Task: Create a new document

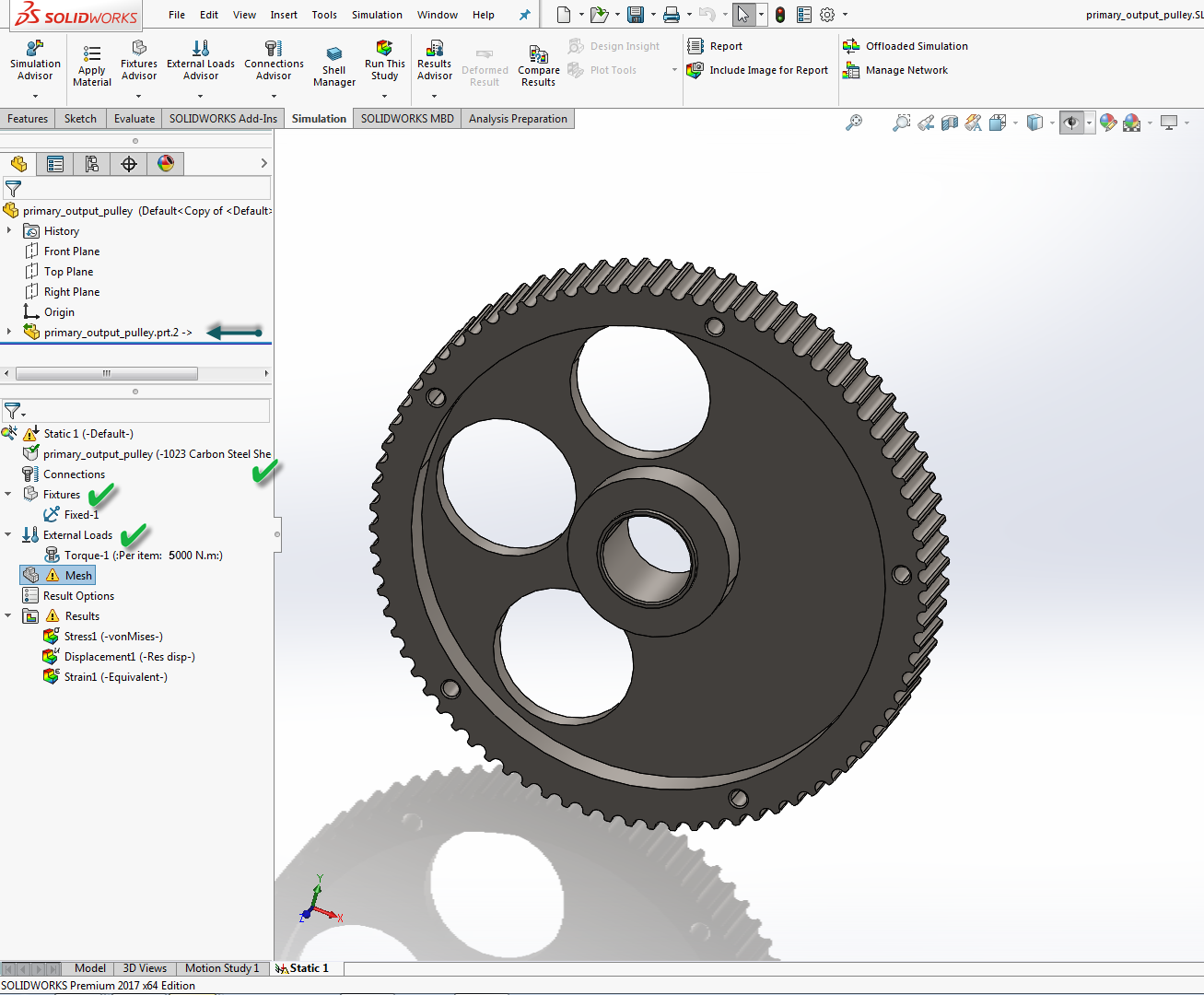Action: pyautogui.click(x=564, y=15)
